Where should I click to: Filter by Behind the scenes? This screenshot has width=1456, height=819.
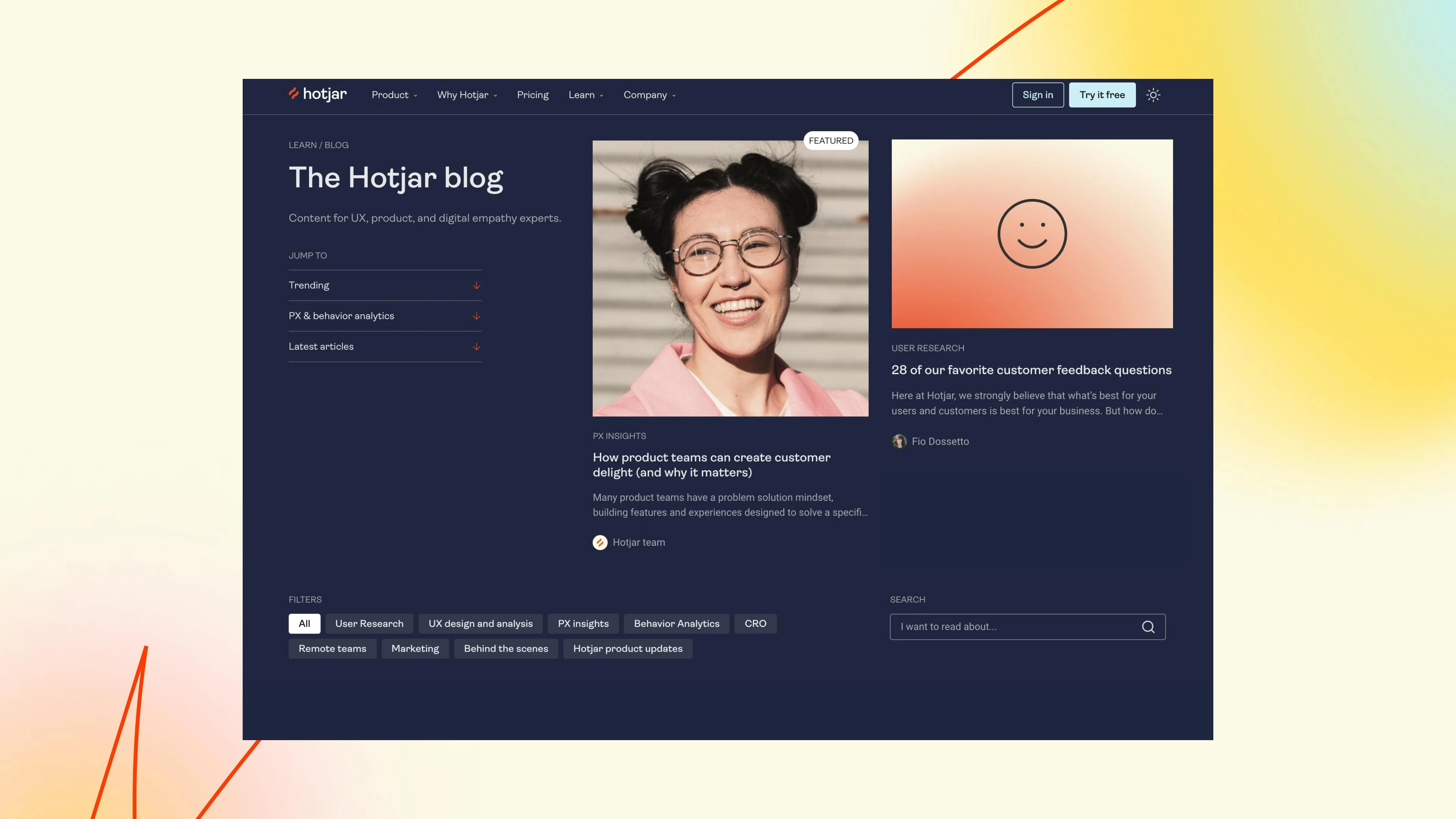[x=506, y=648]
